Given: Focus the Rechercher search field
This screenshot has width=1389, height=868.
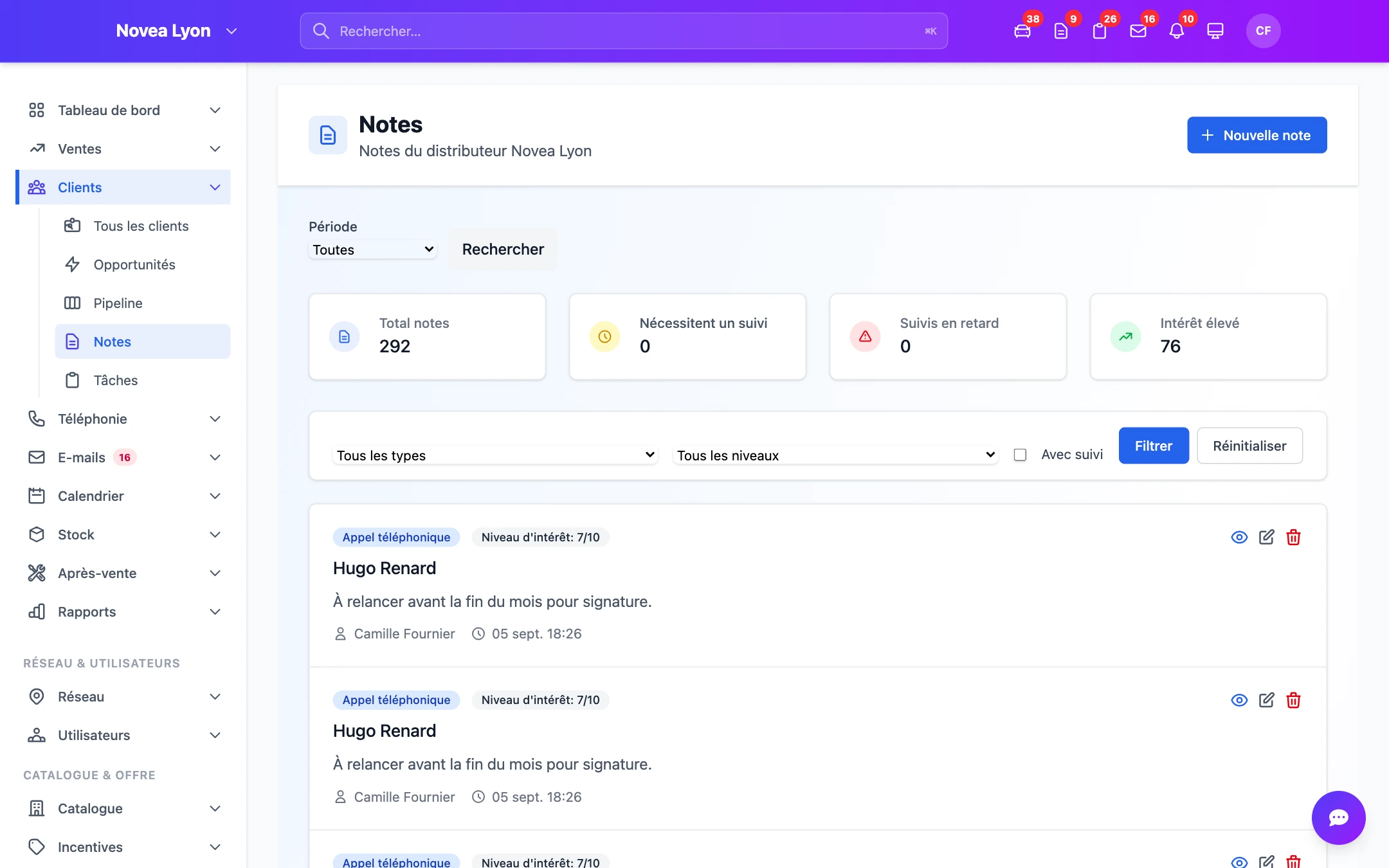Looking at the screenshot, I should (624, 31).
